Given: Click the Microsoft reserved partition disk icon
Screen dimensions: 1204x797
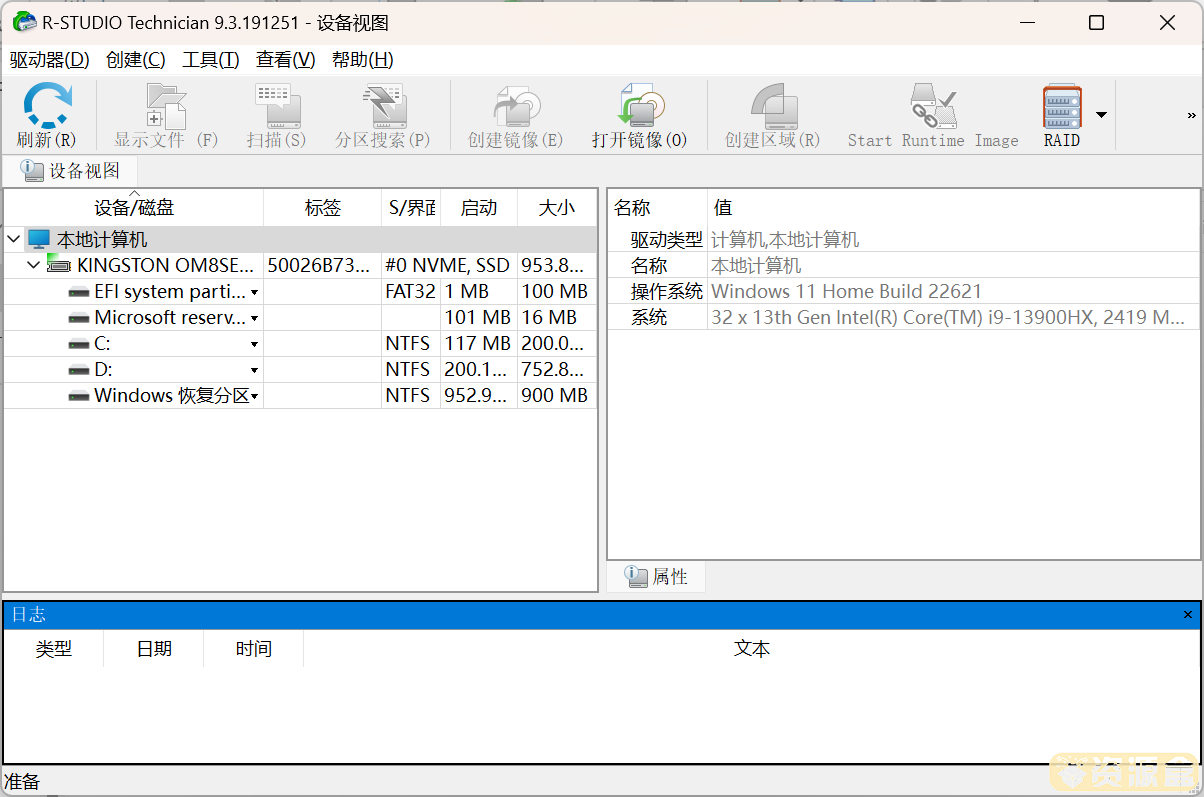Looking at the screenshot, I should click(79, 318).
